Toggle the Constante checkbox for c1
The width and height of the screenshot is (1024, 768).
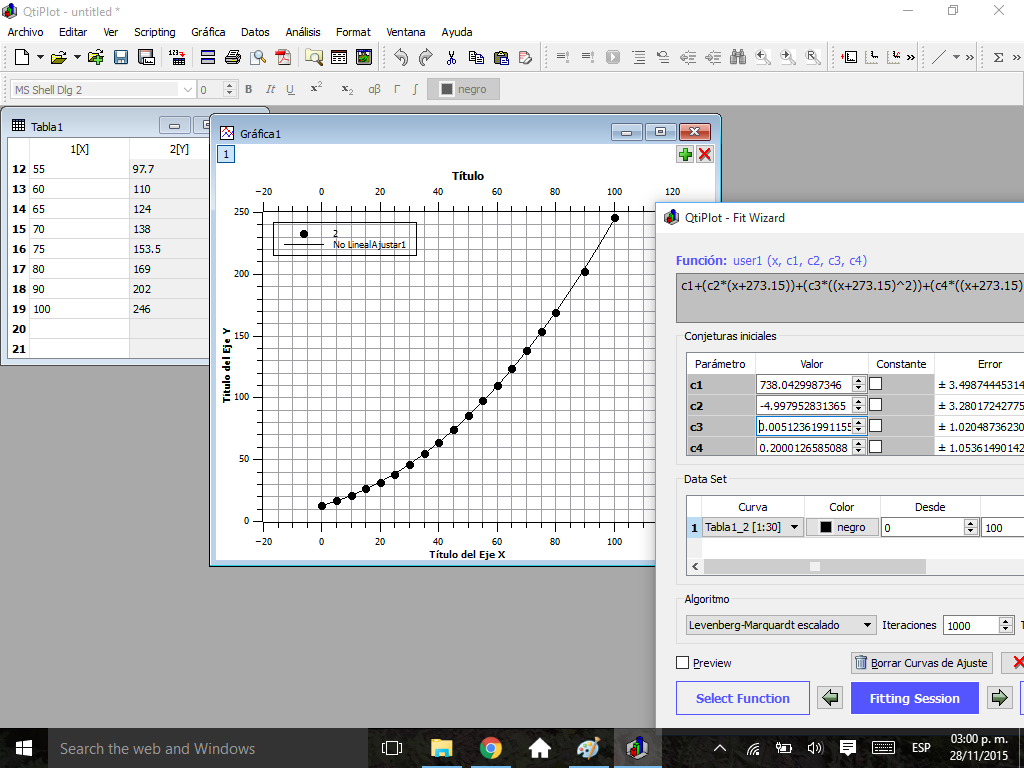pyautogui.click(x=876, y=384)
